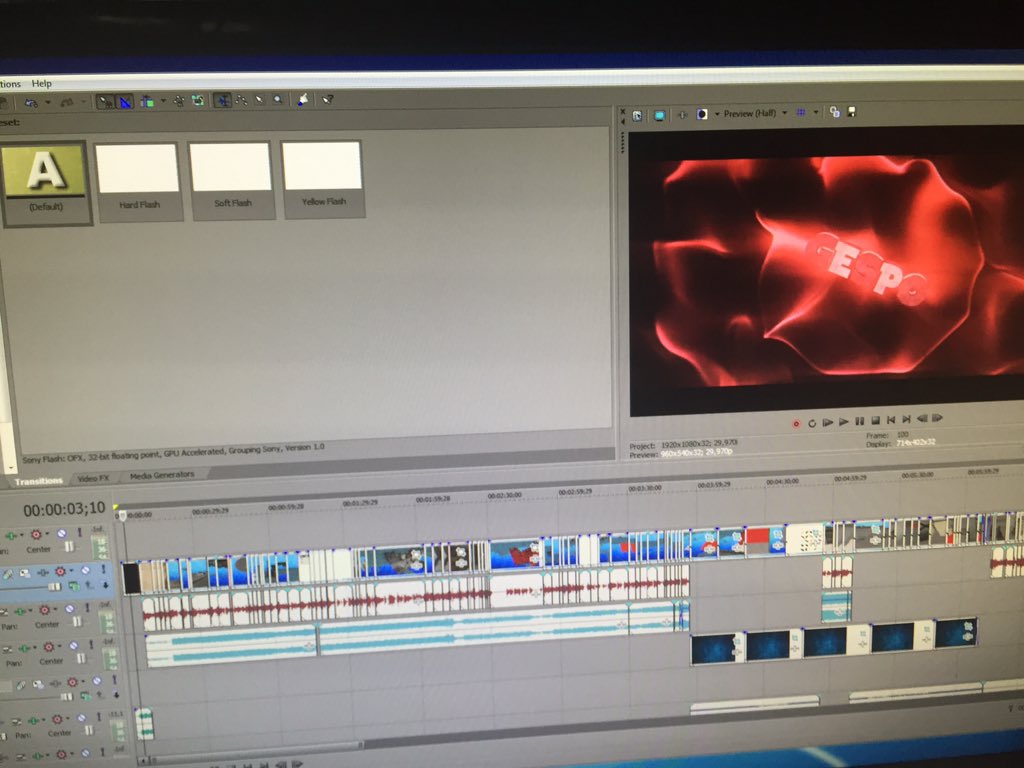Click Lock Envelopes to Events icon
1024x768 pixels.
(179, 101)
